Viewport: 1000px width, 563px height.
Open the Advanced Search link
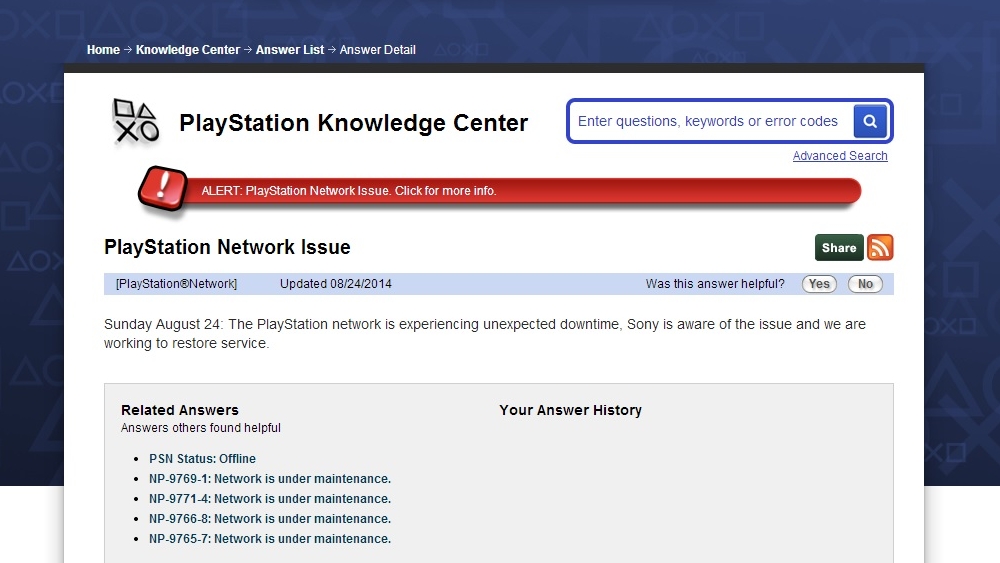coord(840,156)
